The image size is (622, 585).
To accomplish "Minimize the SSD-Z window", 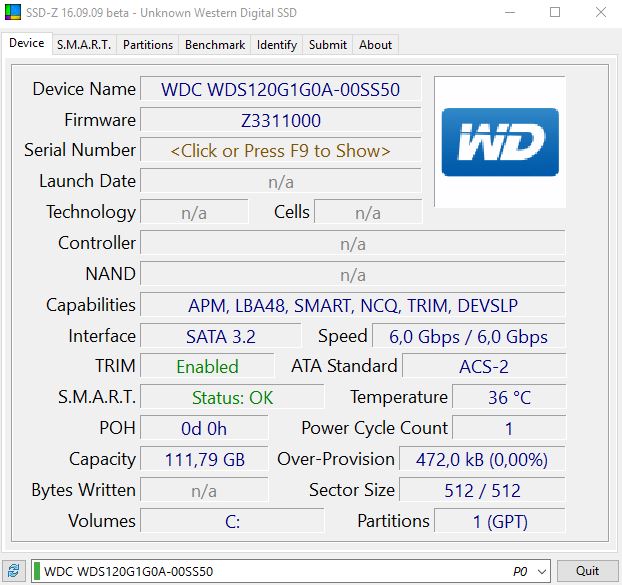I will pos(510,12).
